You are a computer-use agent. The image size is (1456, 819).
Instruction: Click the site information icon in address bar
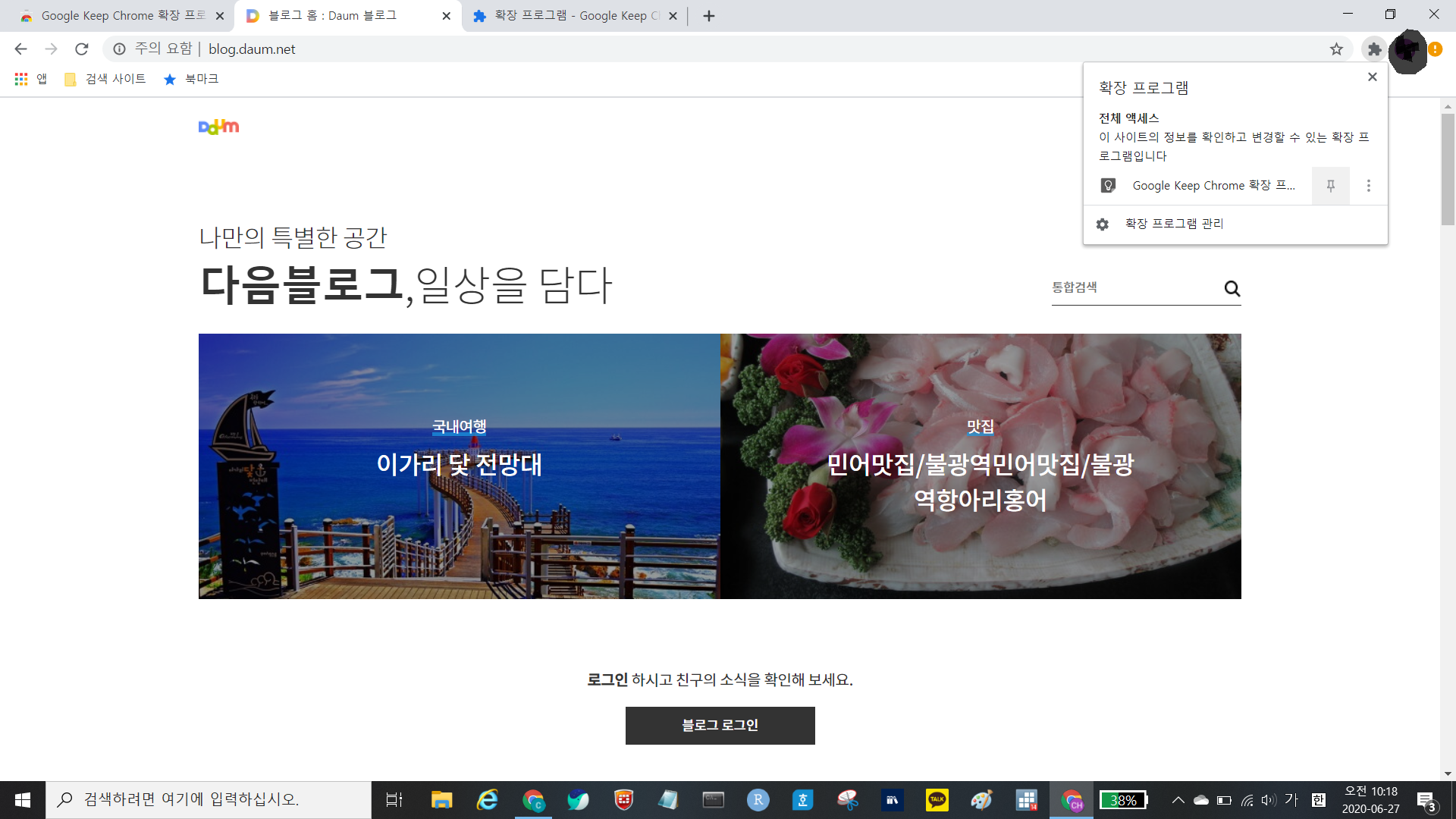pyautogui.click(x=119, y=49)
